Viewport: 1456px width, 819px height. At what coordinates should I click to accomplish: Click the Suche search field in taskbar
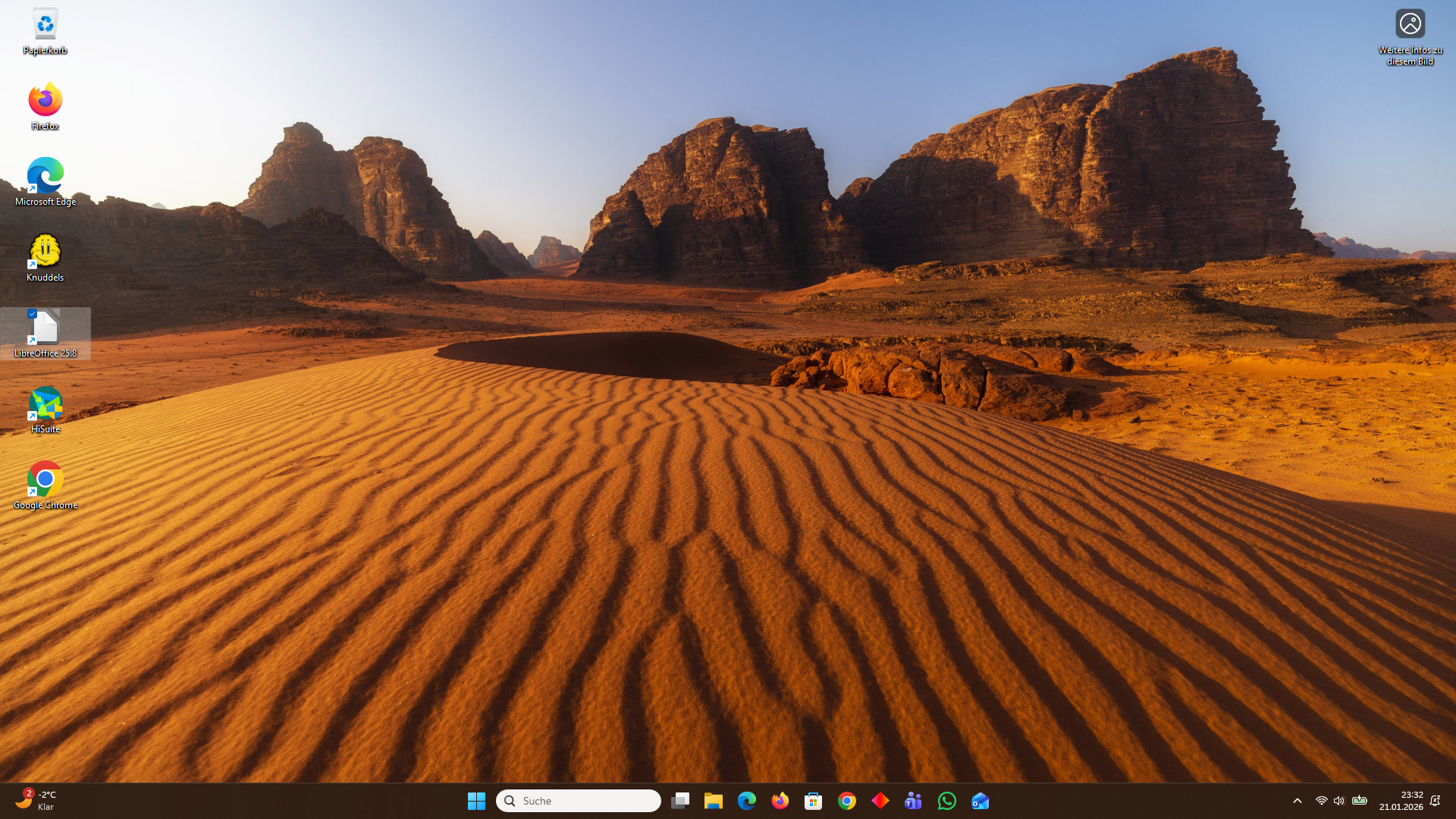point(579,801)
